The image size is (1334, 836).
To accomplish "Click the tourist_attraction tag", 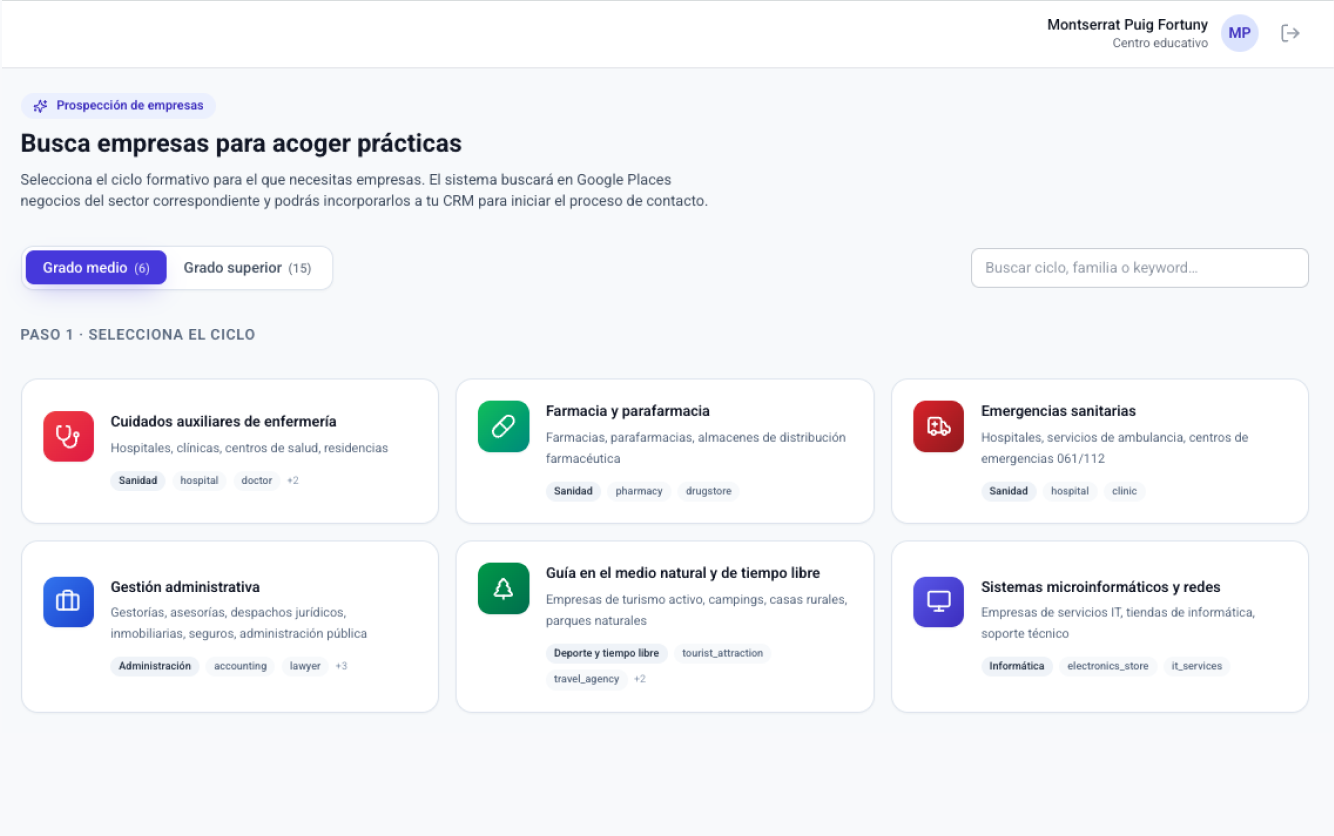I will [x=722, y=653].
